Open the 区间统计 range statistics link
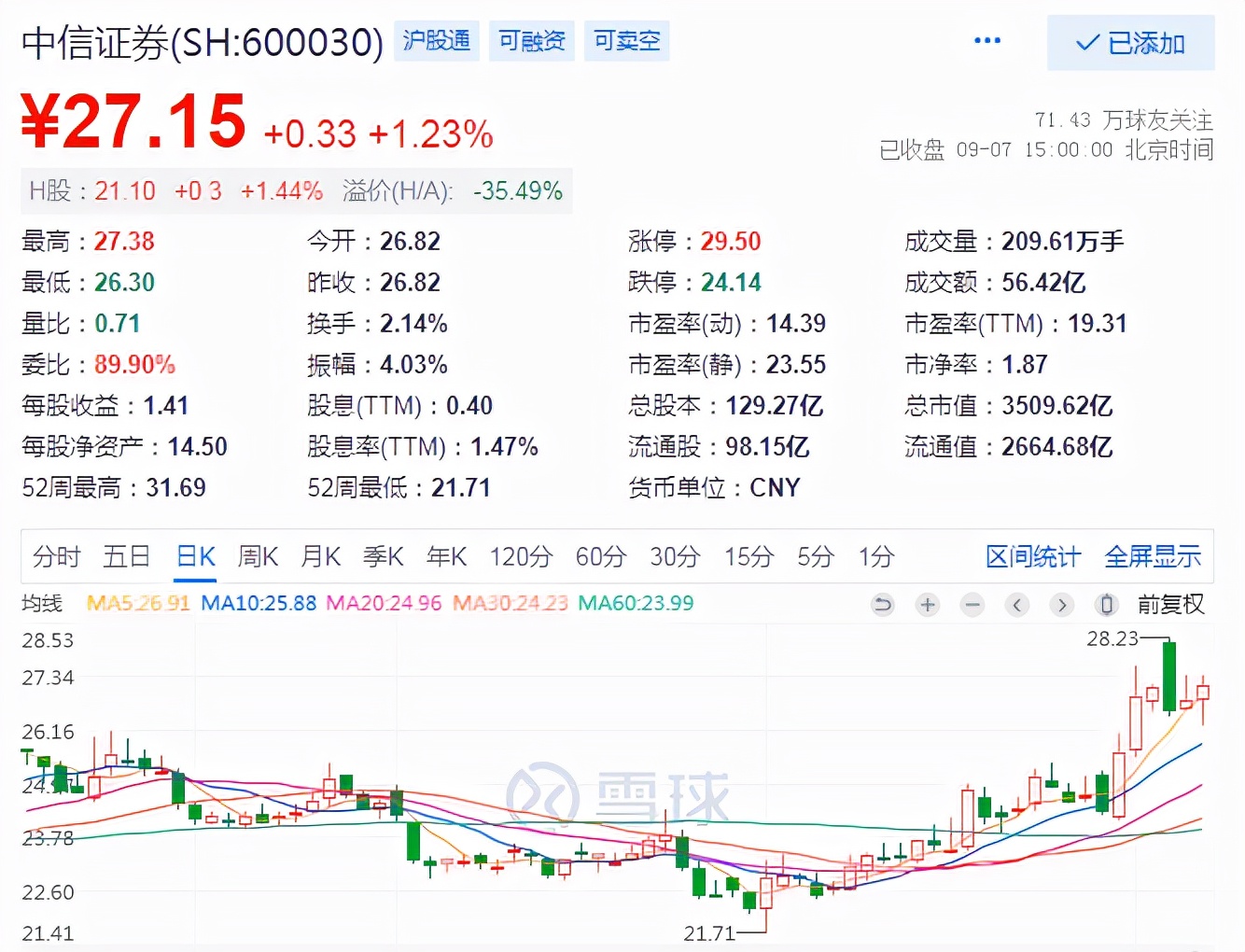The height and width of the screenshot is (952, 1245). pyautogui.click(x=1033, y=556)
